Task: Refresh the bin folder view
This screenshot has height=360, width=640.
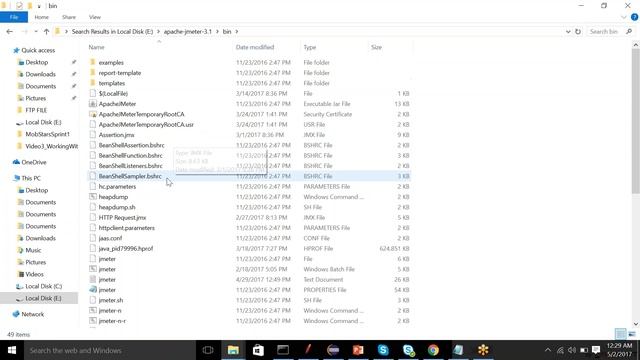Action: coord(578,31)
